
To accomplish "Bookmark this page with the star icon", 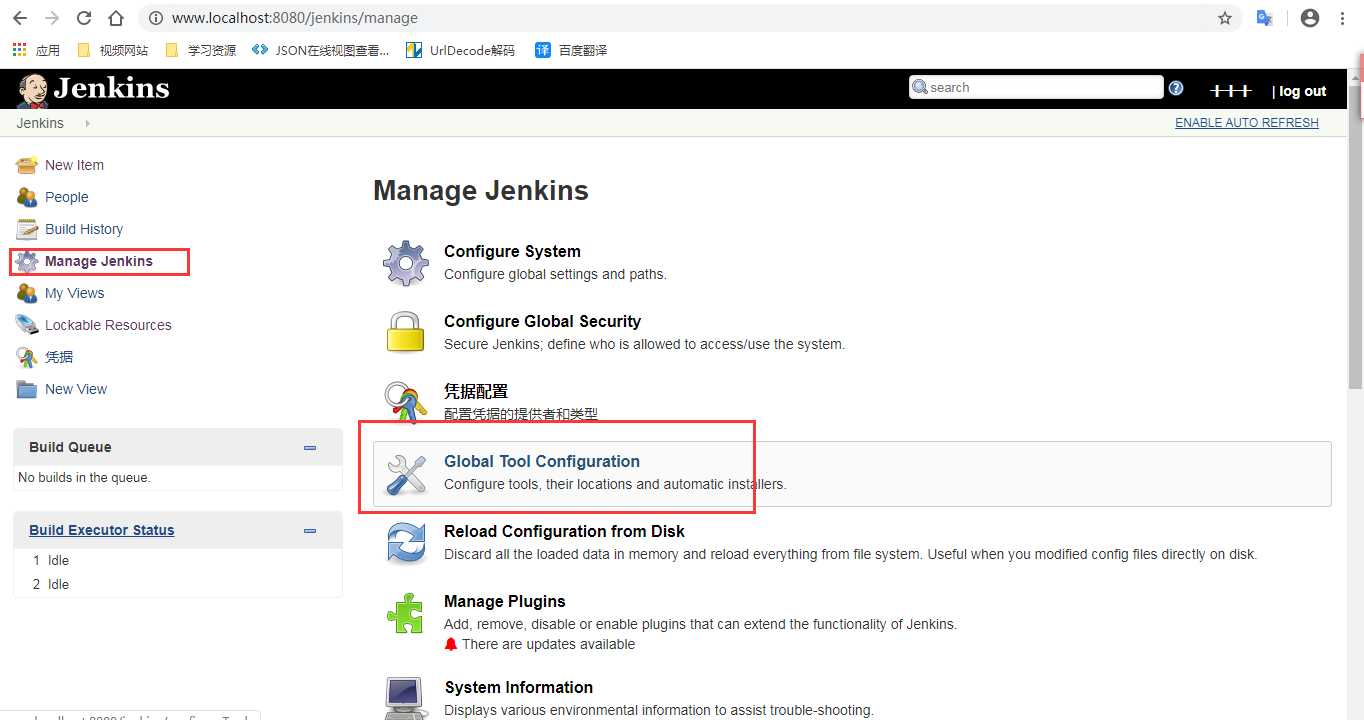I will click(x=1225, y=18).
